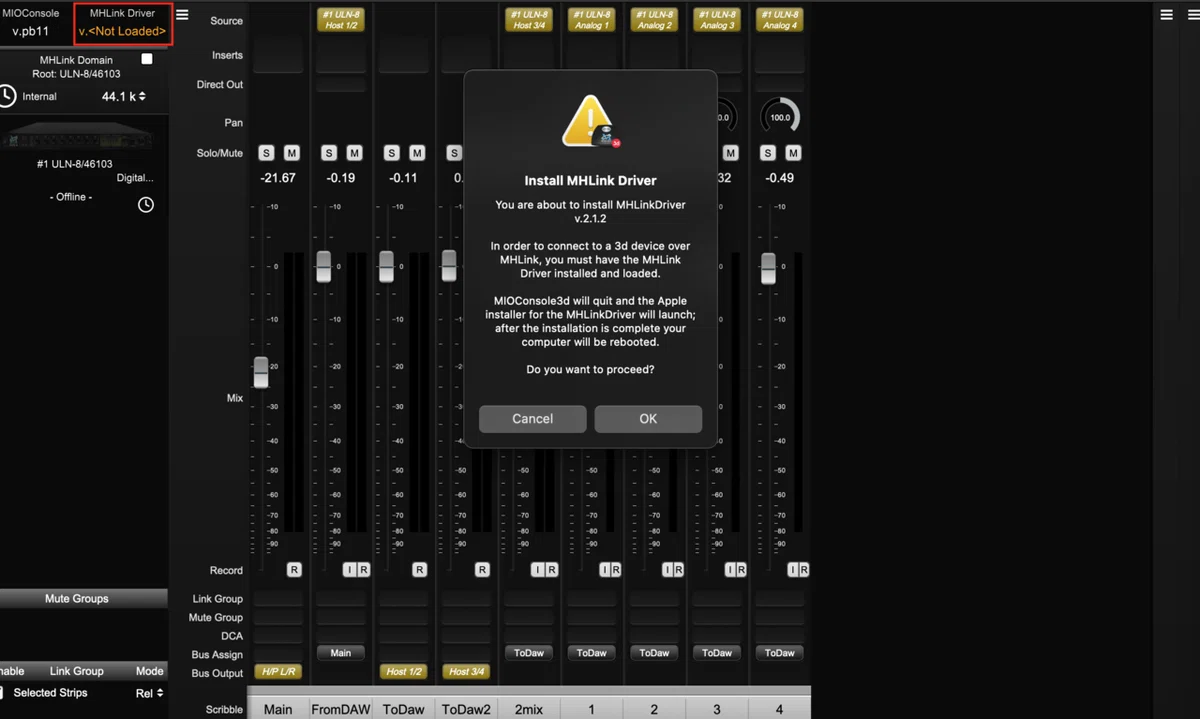The height and width of the screenshot is (719, 1200).
Task: Enable input monitor I on strip 3
Action: [x=729, y=570]
